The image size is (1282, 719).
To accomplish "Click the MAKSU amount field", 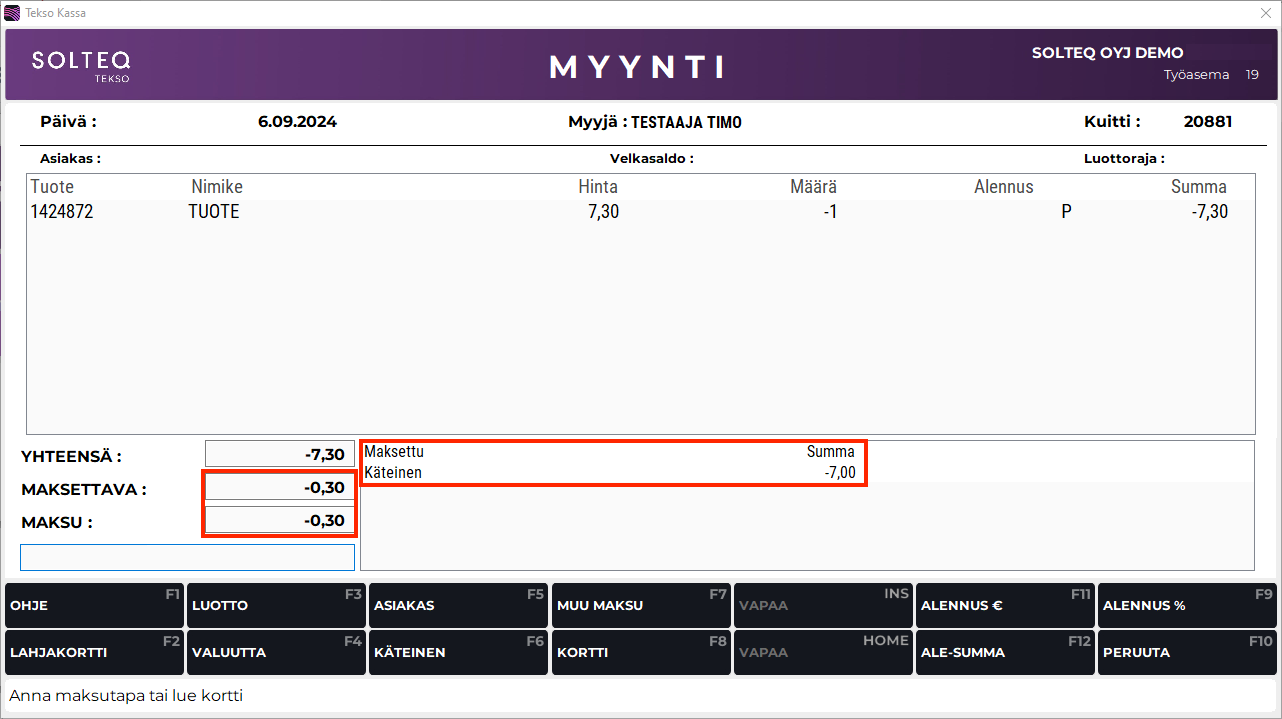I will (280, 521).
